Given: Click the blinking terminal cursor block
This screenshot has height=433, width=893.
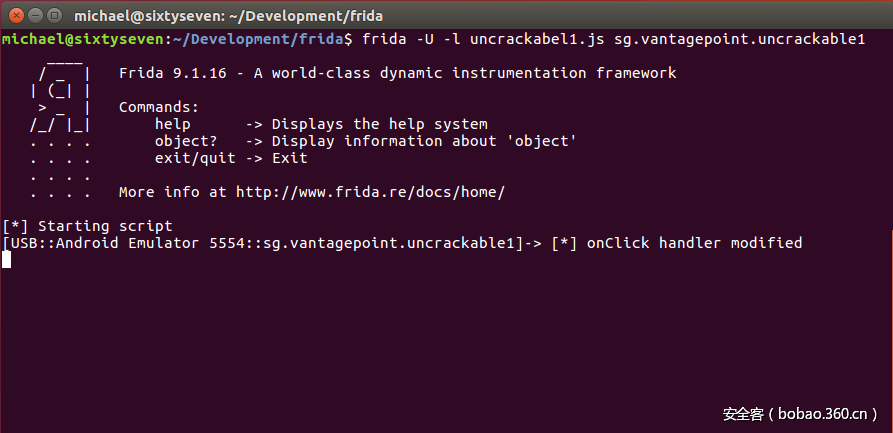Looking at the screenshot, I should tap(6, 260).
